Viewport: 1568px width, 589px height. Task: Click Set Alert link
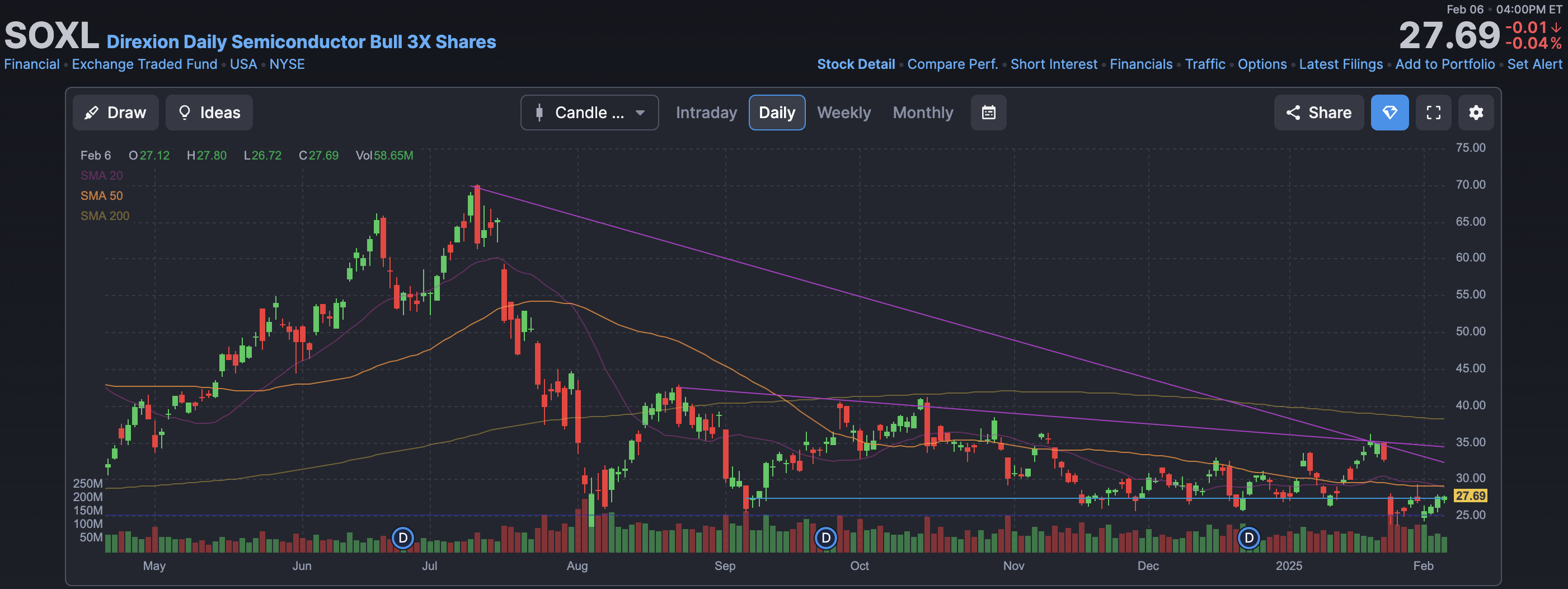point(1534,64)
